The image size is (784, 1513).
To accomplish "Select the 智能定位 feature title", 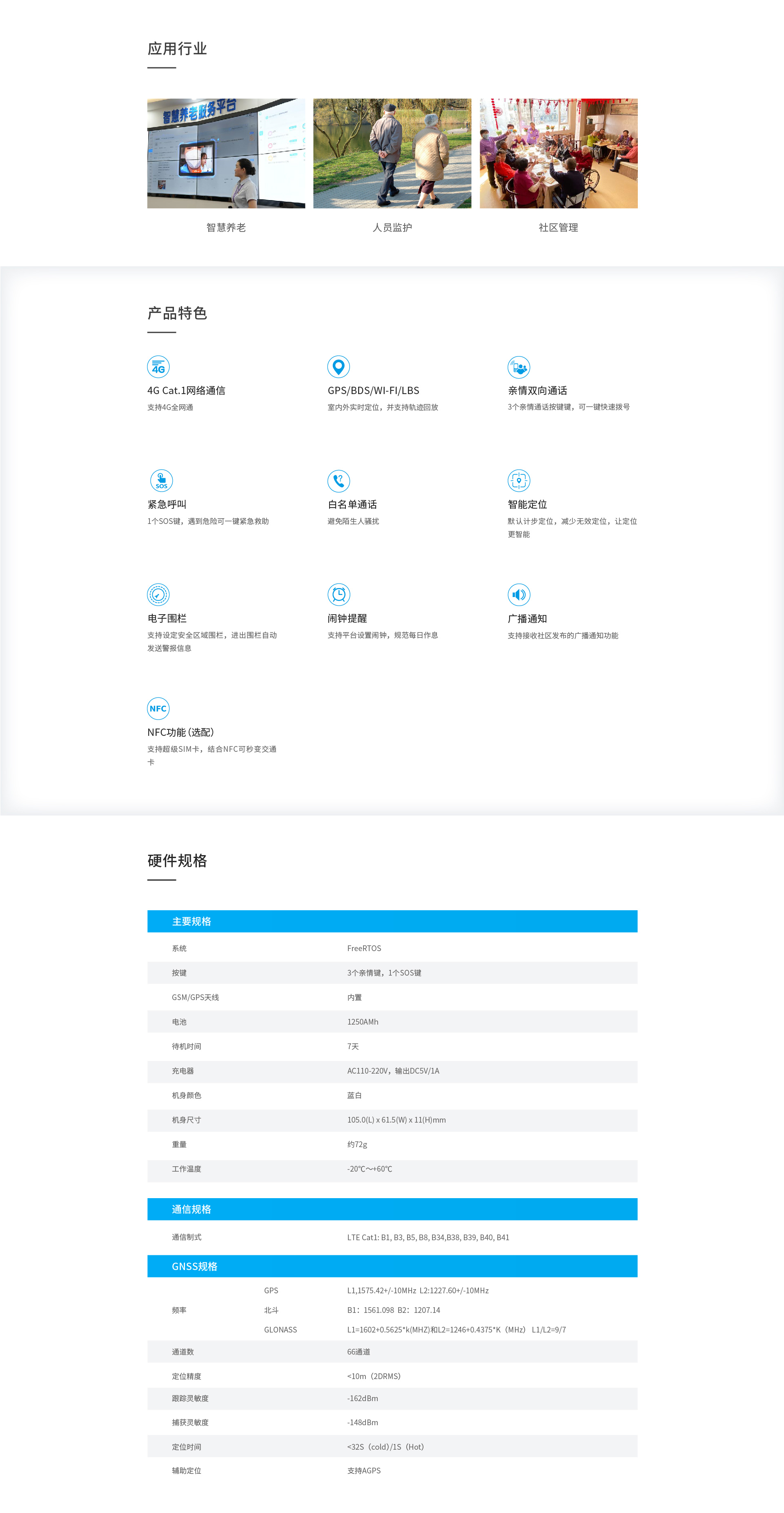I will [528, 504].
